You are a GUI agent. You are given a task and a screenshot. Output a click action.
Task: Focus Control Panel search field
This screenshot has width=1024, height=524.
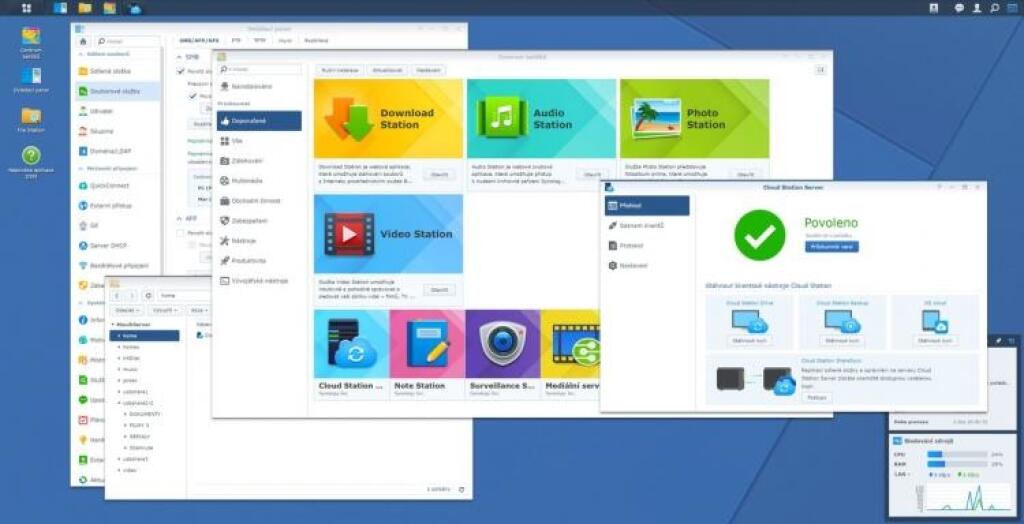coord(128,41)
